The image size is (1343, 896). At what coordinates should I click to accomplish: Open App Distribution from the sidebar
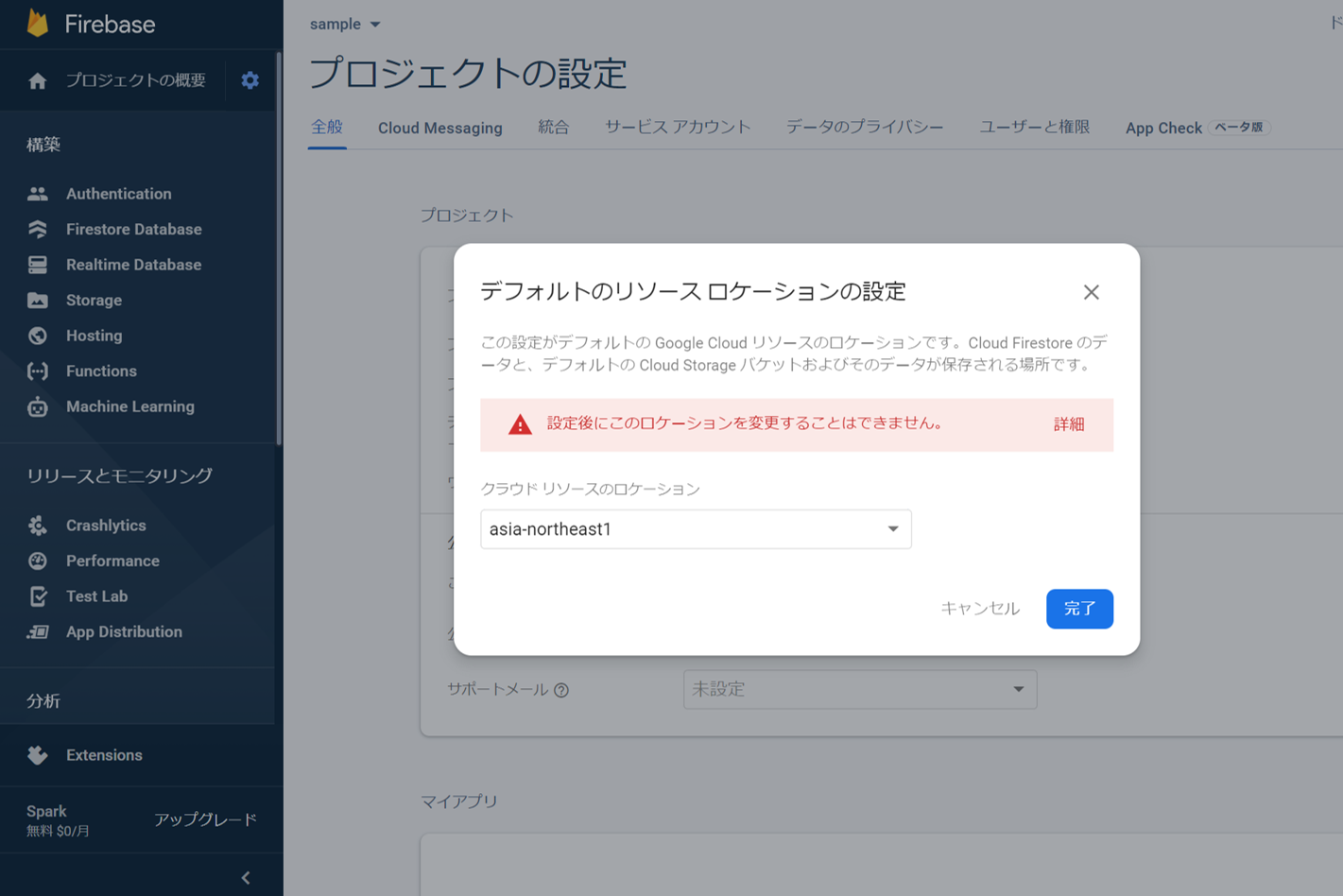click(124, 631)
